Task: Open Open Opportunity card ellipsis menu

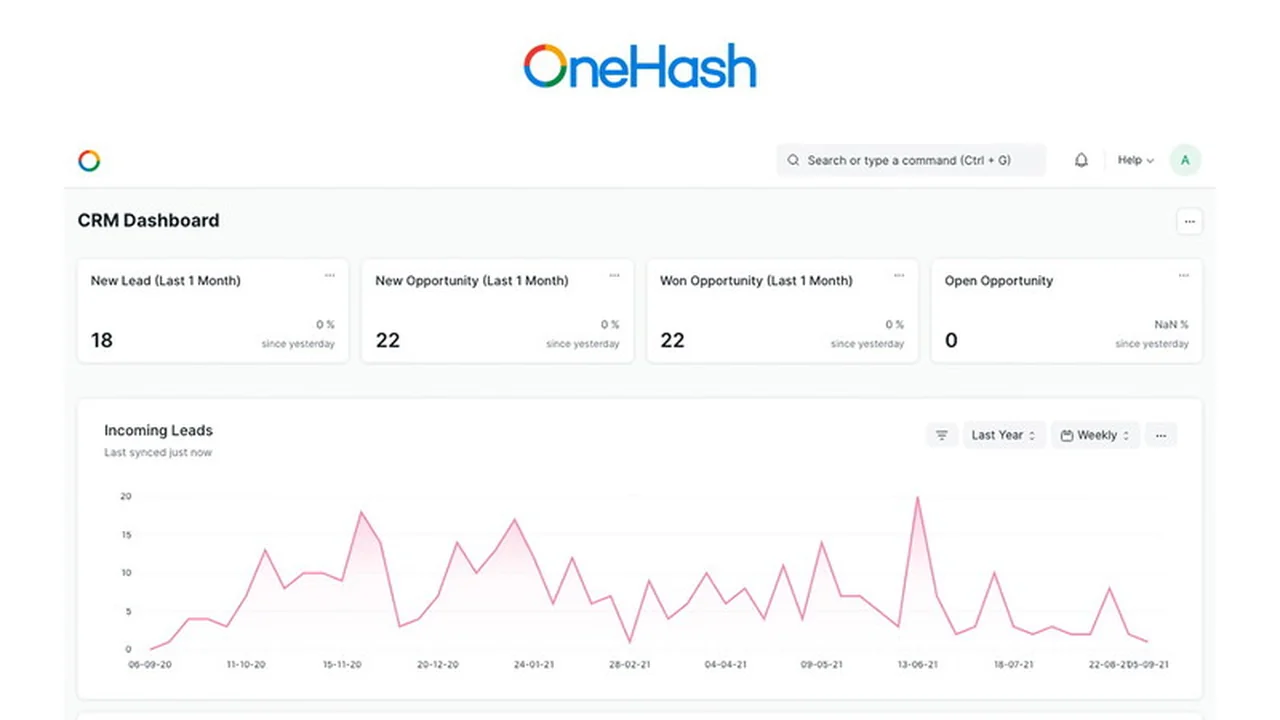Action: pyautogui.click(x=1184, y=275)
